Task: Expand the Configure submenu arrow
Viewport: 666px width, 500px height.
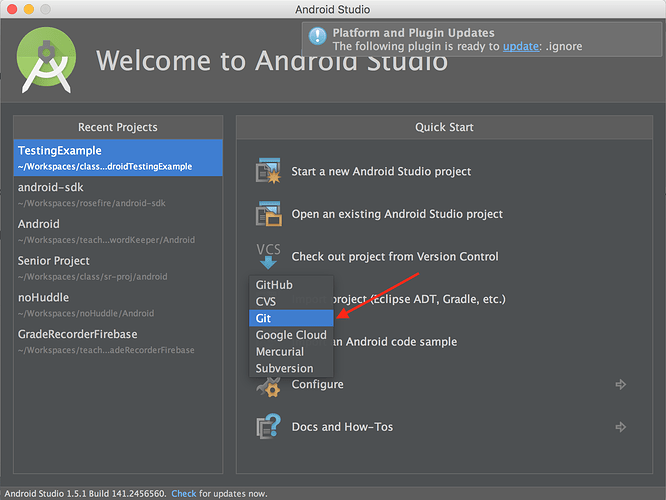Action: [621, 384]
